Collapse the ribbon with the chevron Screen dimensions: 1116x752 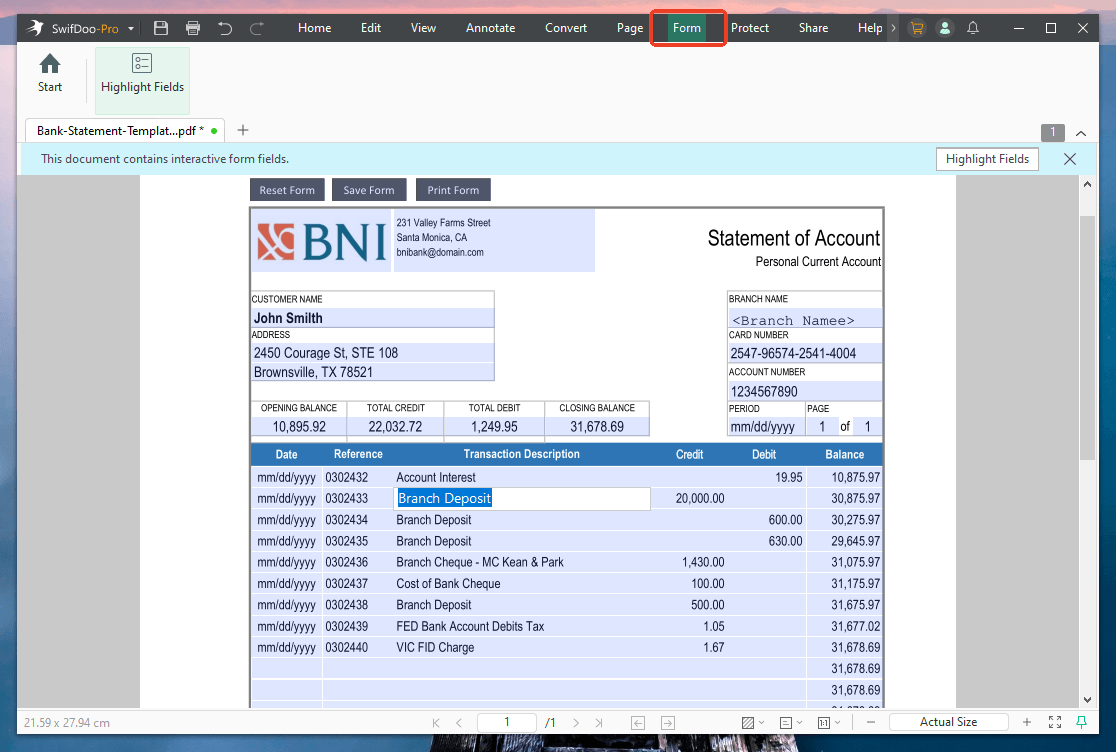click(1081, 133)
